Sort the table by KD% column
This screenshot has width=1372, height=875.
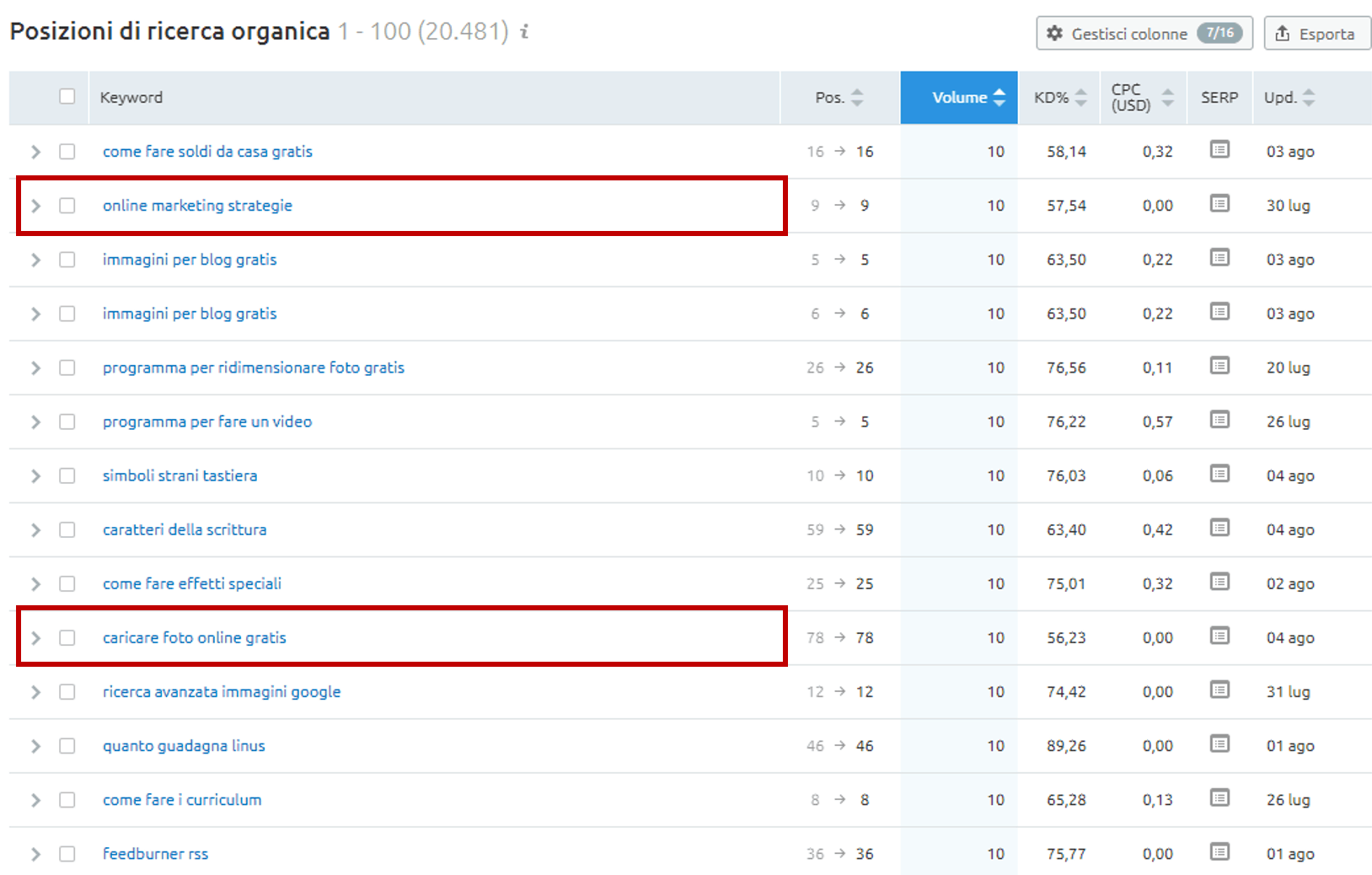click(1058, 97)
